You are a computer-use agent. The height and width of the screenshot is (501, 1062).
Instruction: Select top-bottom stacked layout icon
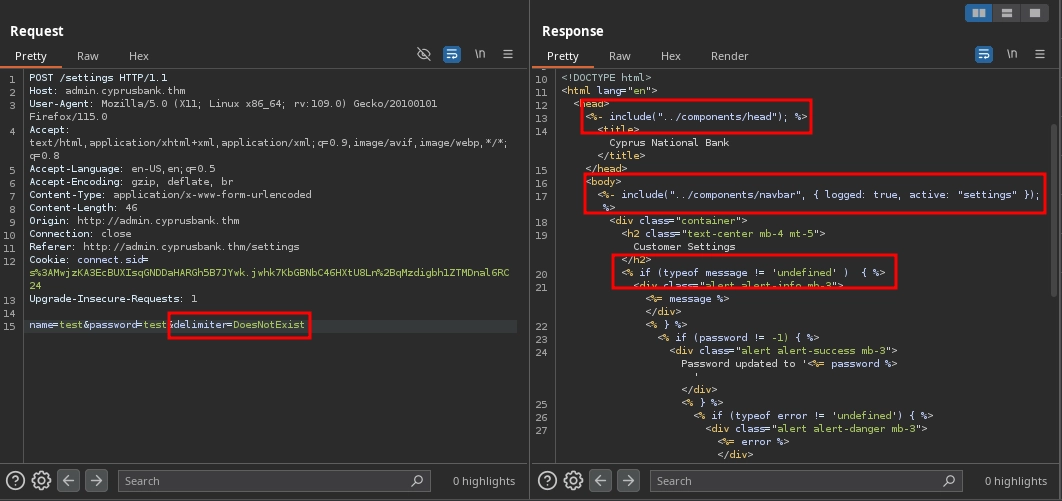click(1007, 12)
